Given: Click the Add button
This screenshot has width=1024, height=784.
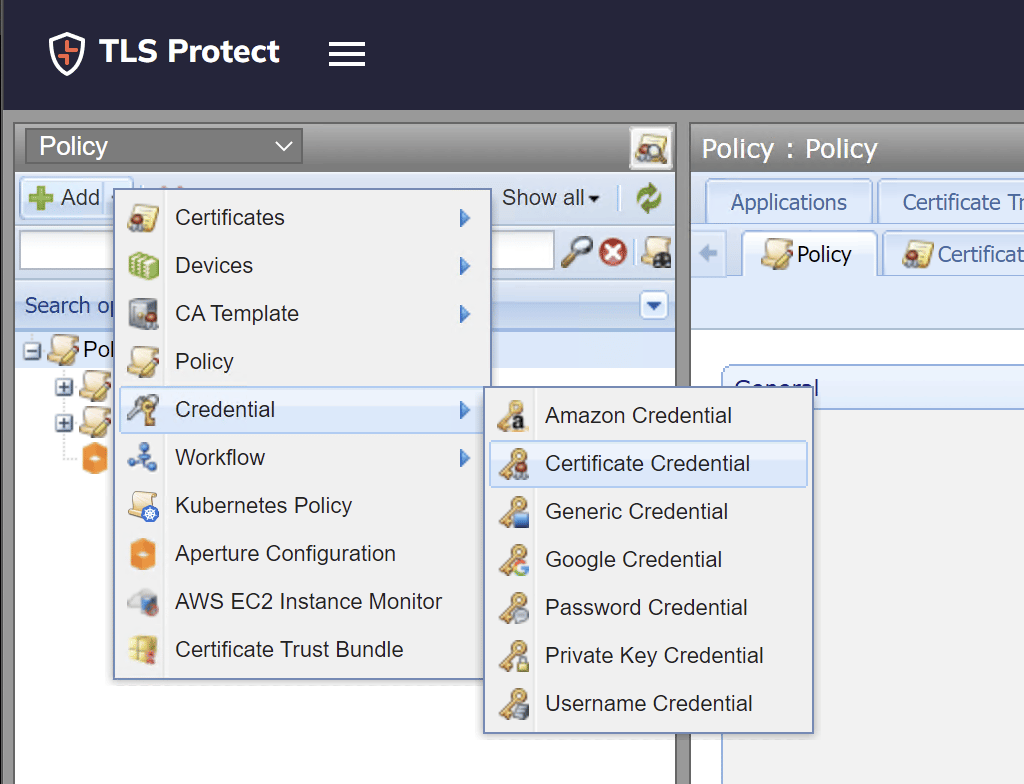Looking at the screenshot, I should point(64,197).
